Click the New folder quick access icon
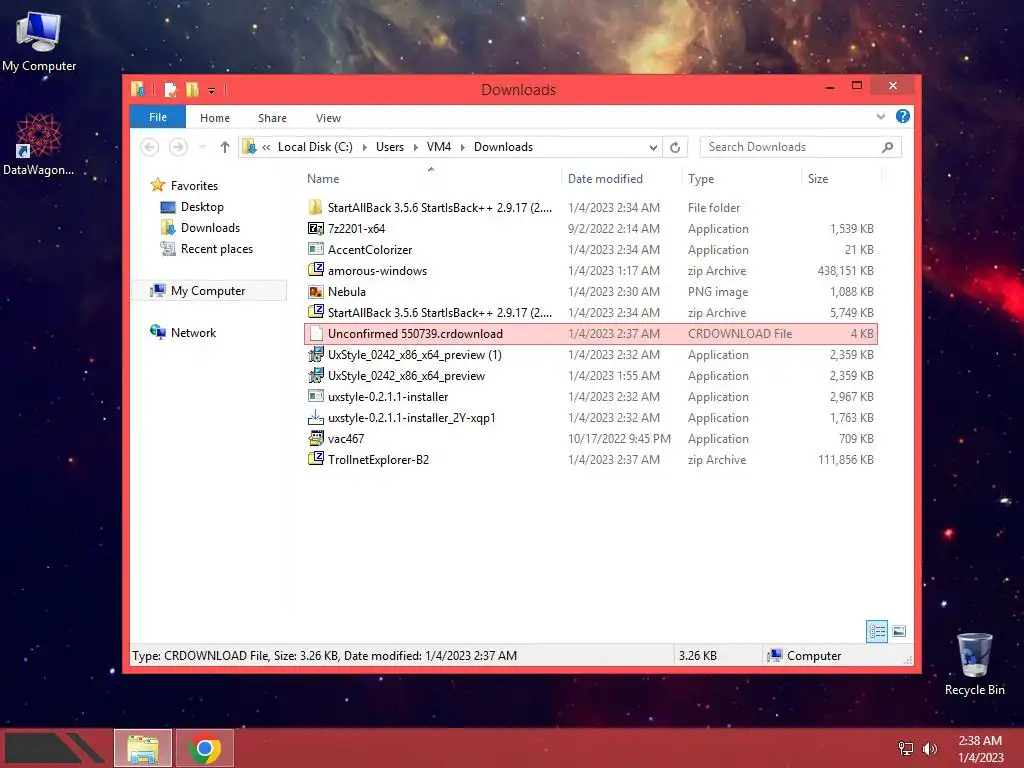1024x768 pixels. pos(192,89)
